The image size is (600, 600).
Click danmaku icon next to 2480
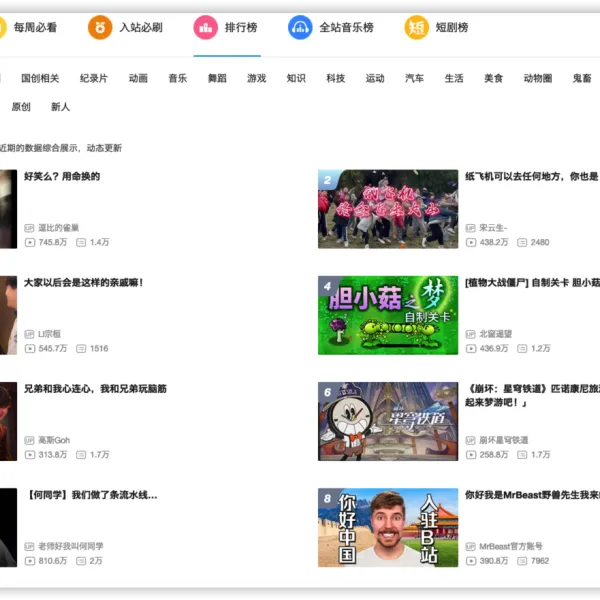522,242
